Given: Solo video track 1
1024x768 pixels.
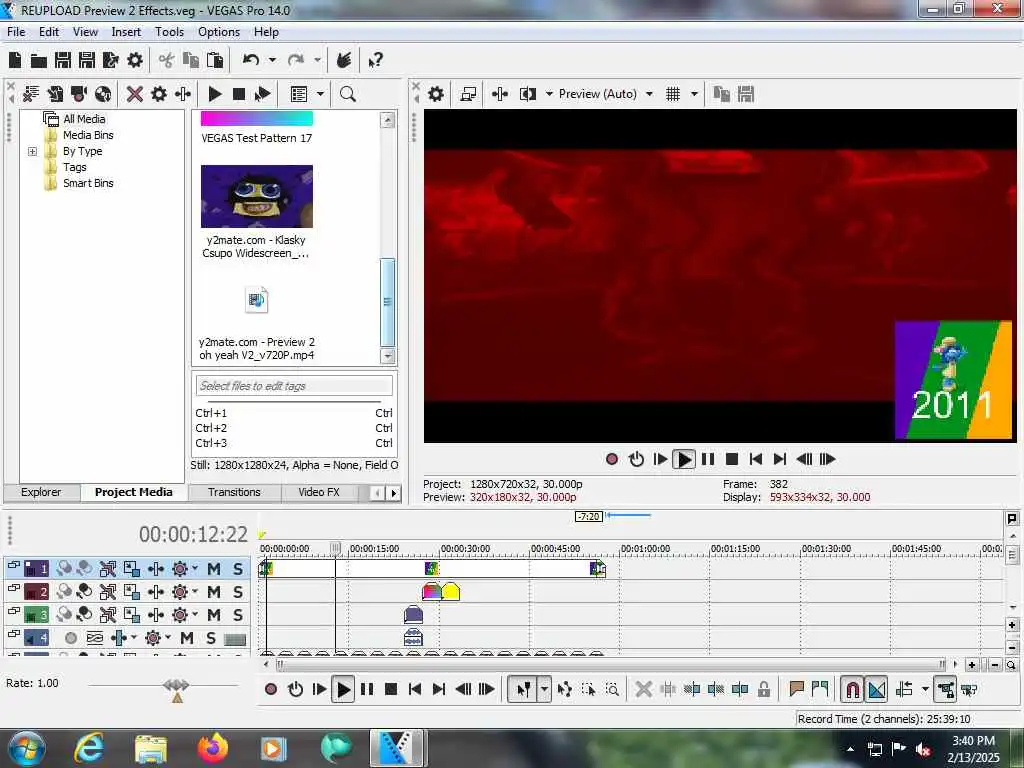Looking at the screenshot, I should (x=238, y=569).
